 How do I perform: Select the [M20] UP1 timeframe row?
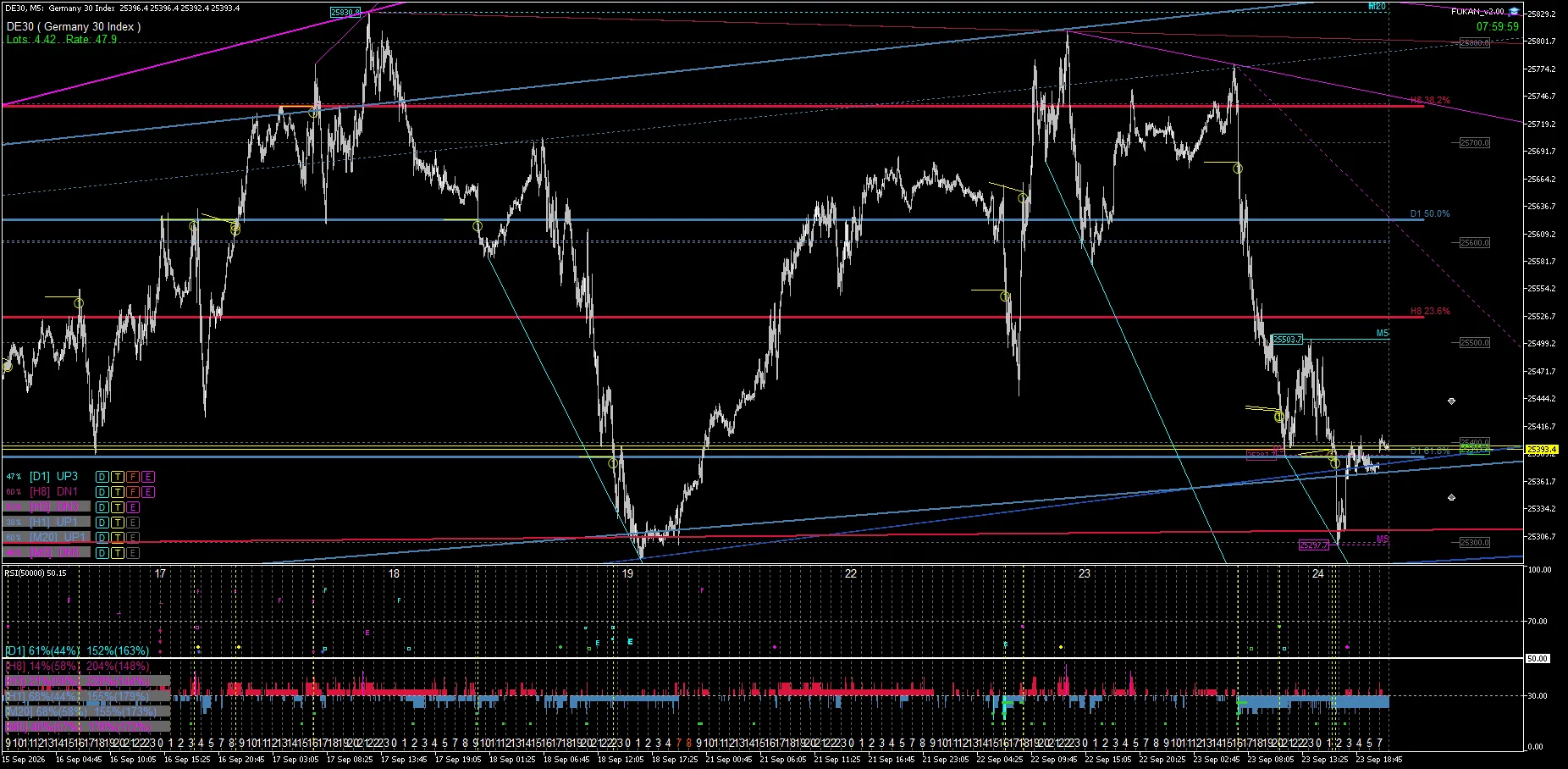(46, 538)
